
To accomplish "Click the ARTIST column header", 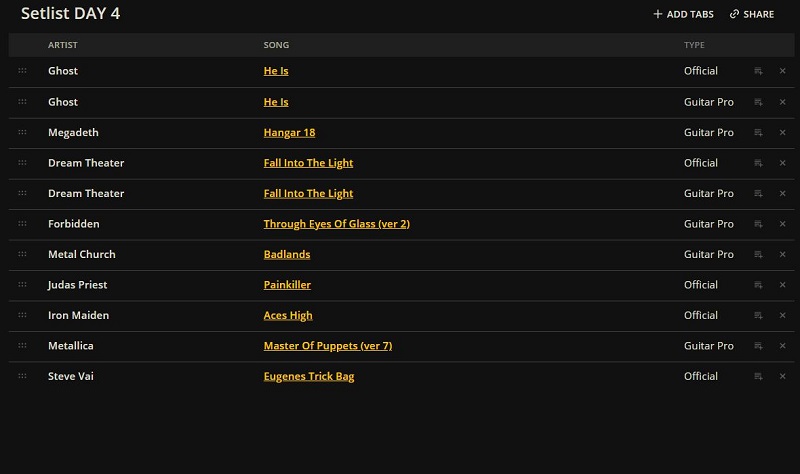I will click(x=63, y=45).
